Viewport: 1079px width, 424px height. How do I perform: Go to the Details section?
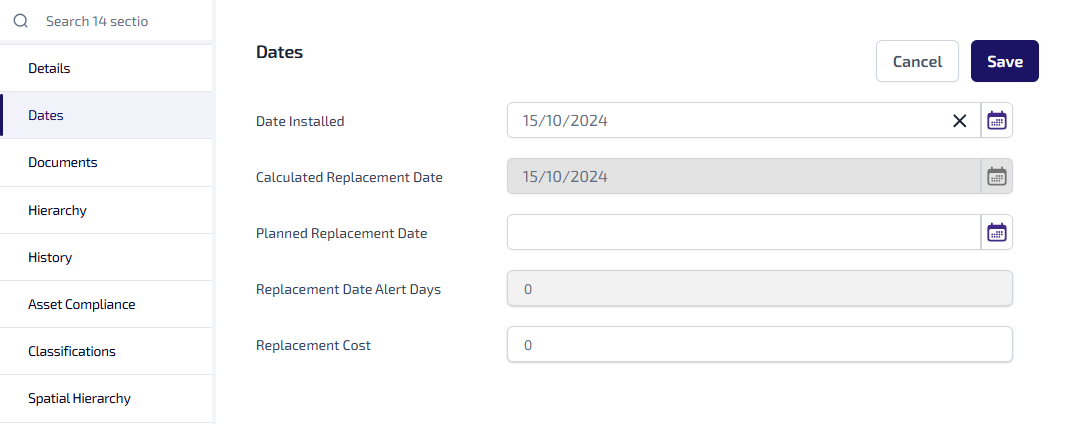pos(106,69)
